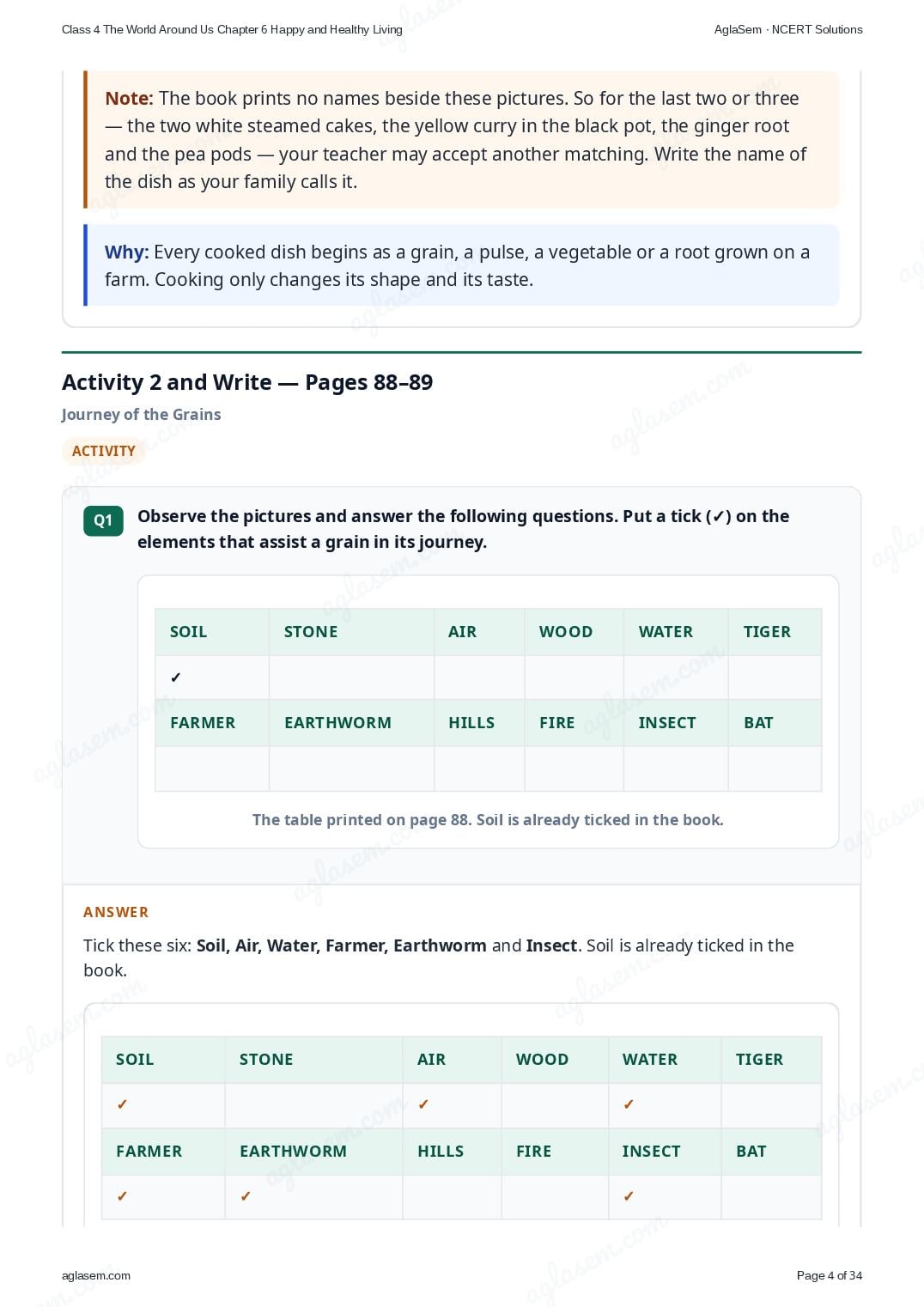Click the orange ACTIVITY tag

click(104, 451)
